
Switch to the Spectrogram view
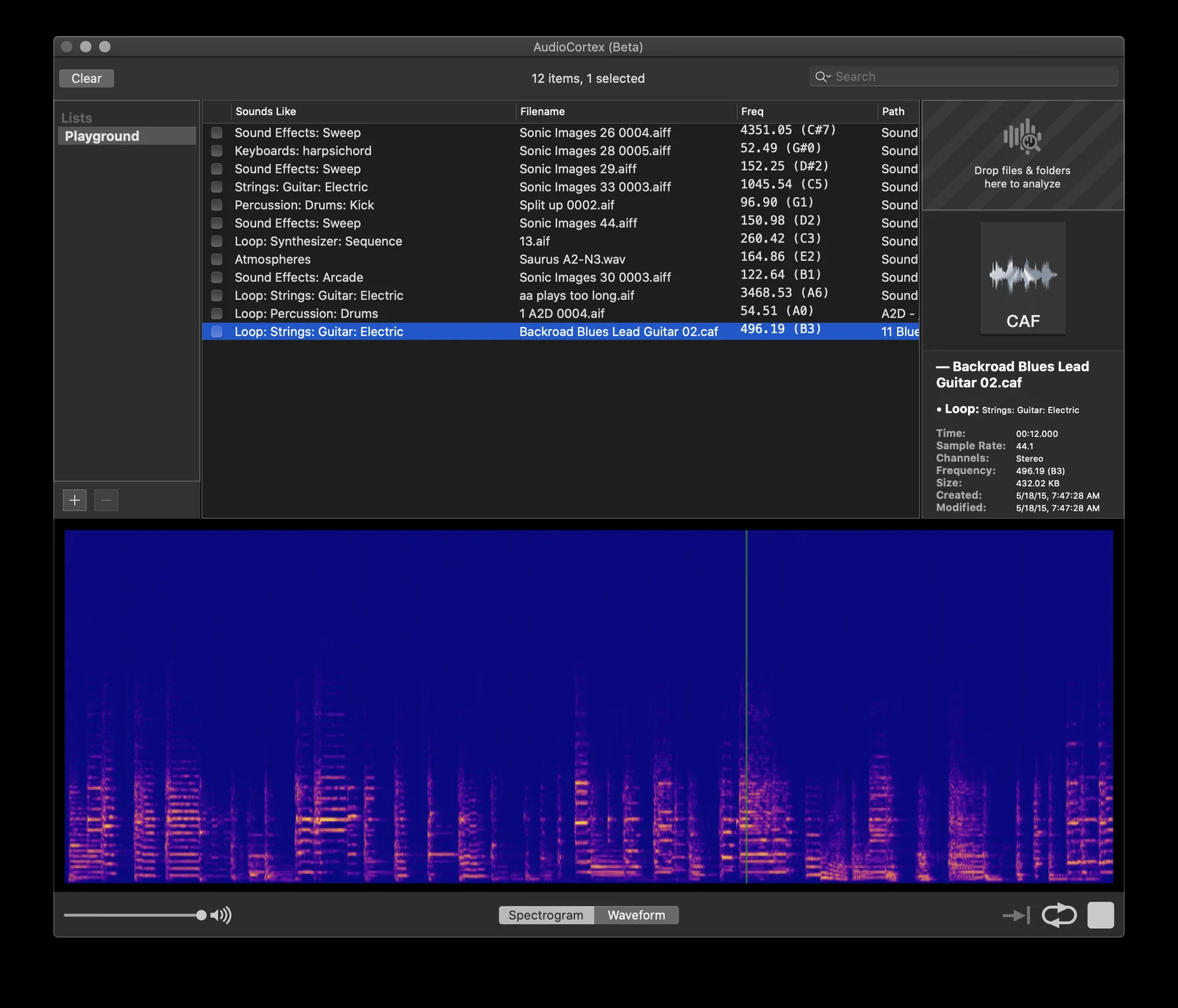pos(546,915)
